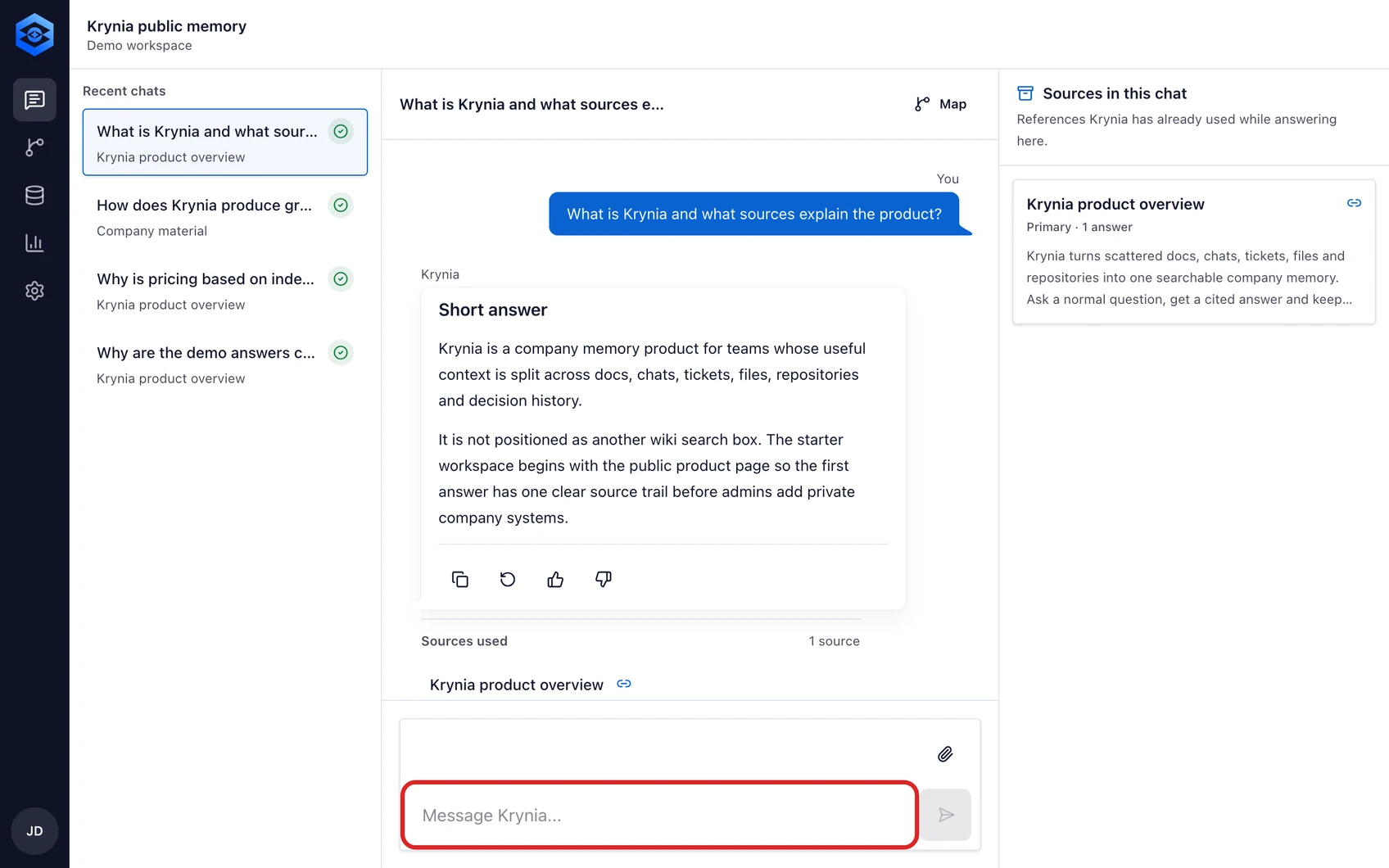This screenshot has width=1389, height=868.
Task: Click the user message bubble
Action: pyautogui.click(x=754, y=214)
